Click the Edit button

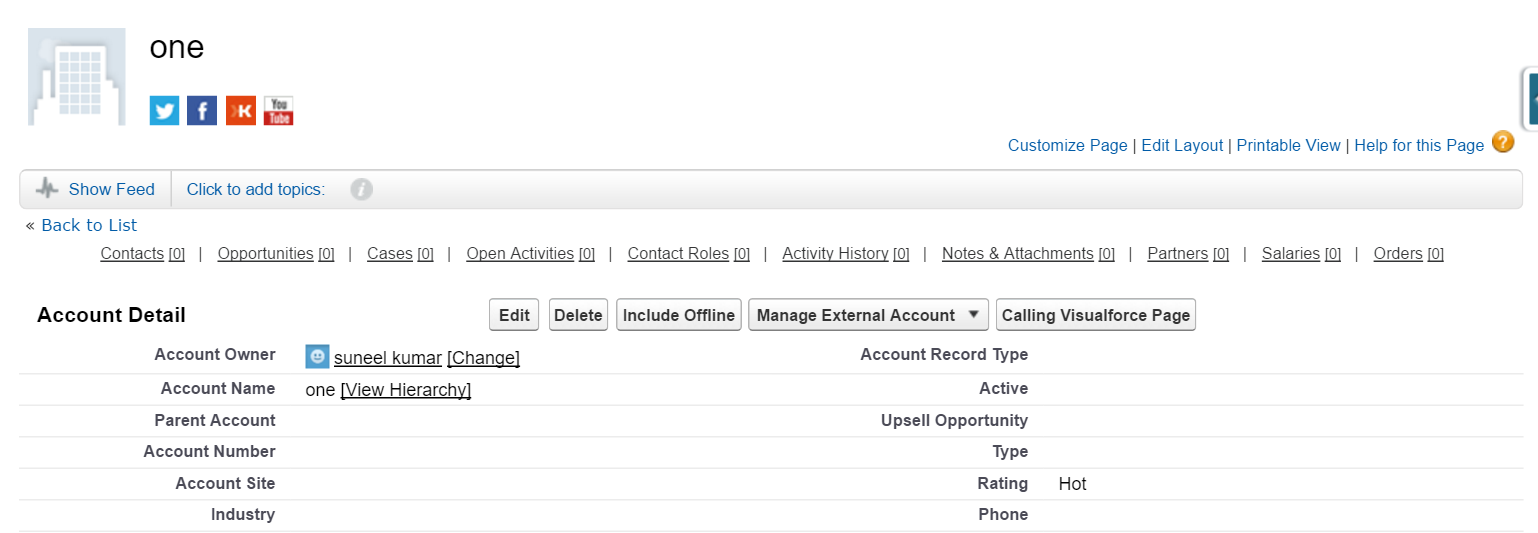tap(514, 315)
